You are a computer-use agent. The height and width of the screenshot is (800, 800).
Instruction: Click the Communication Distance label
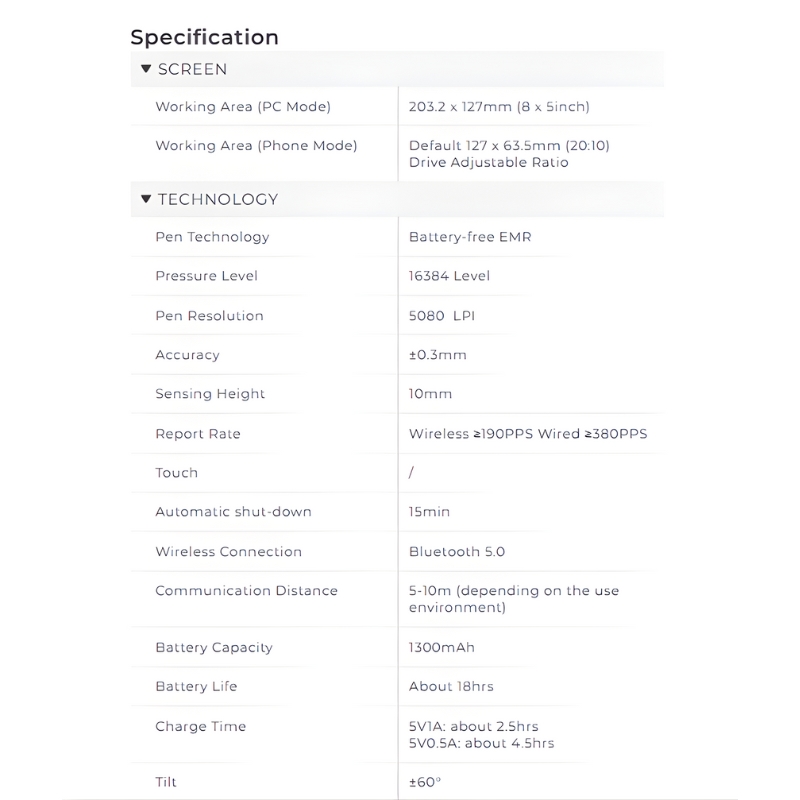coord(246,591)
